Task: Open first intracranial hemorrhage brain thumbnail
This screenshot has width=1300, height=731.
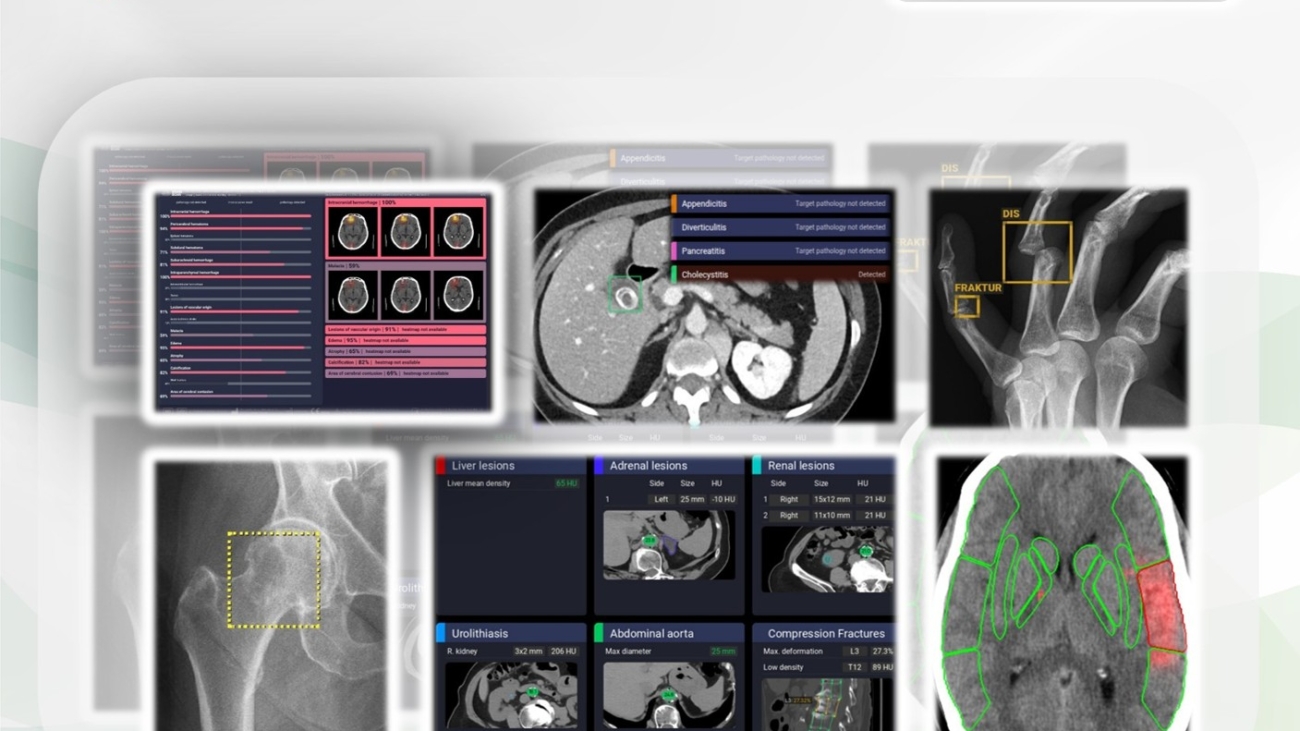Action: pos(353,232)
